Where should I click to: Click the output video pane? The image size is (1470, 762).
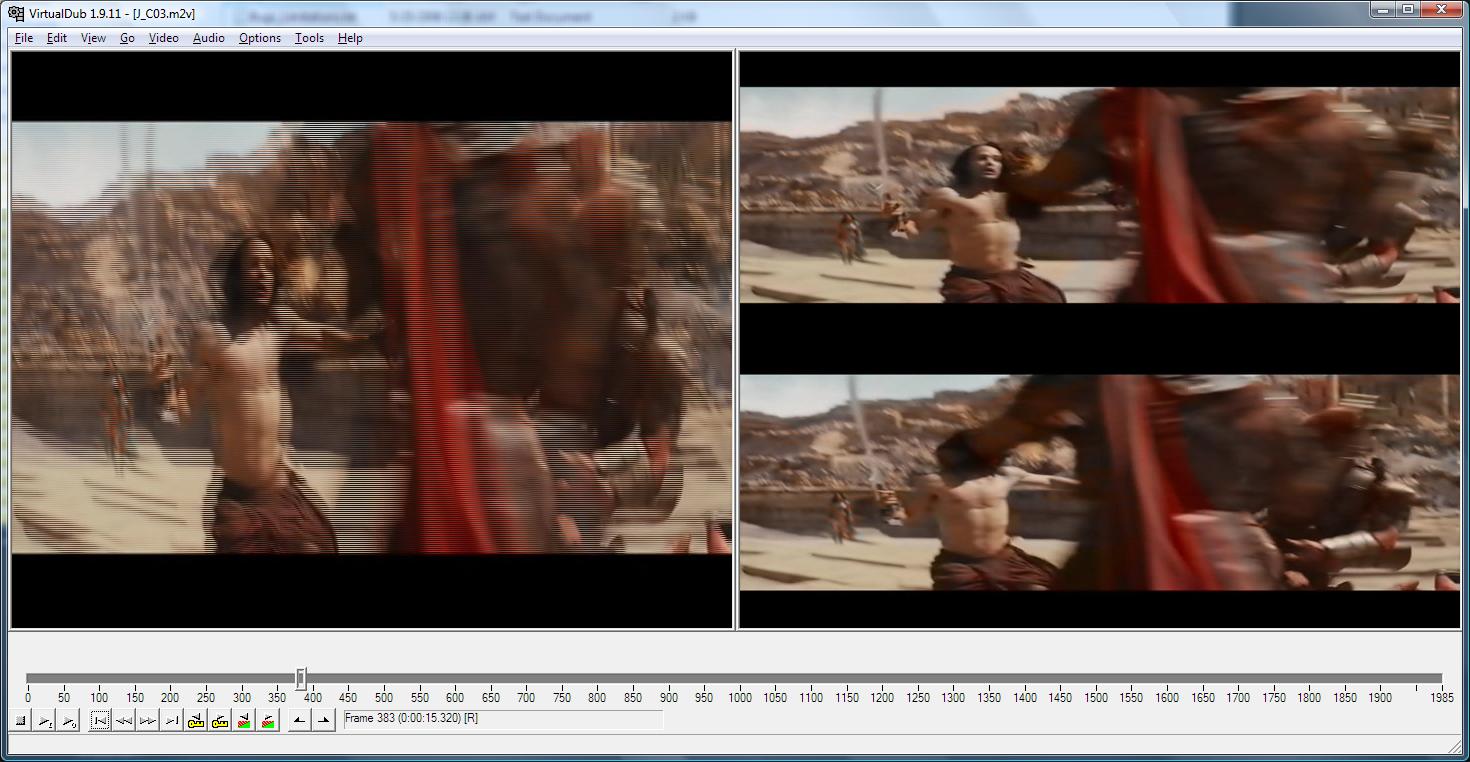coord(1099,339)
